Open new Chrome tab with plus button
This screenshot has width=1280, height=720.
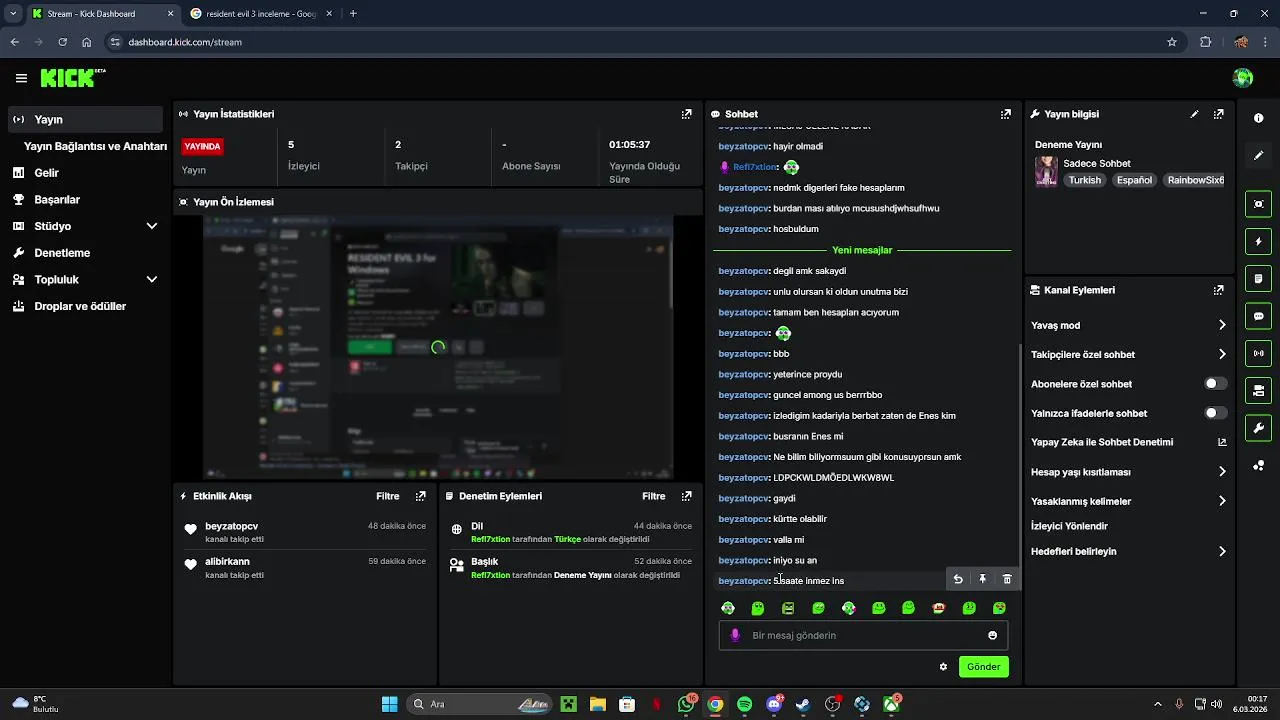(353, 14)
